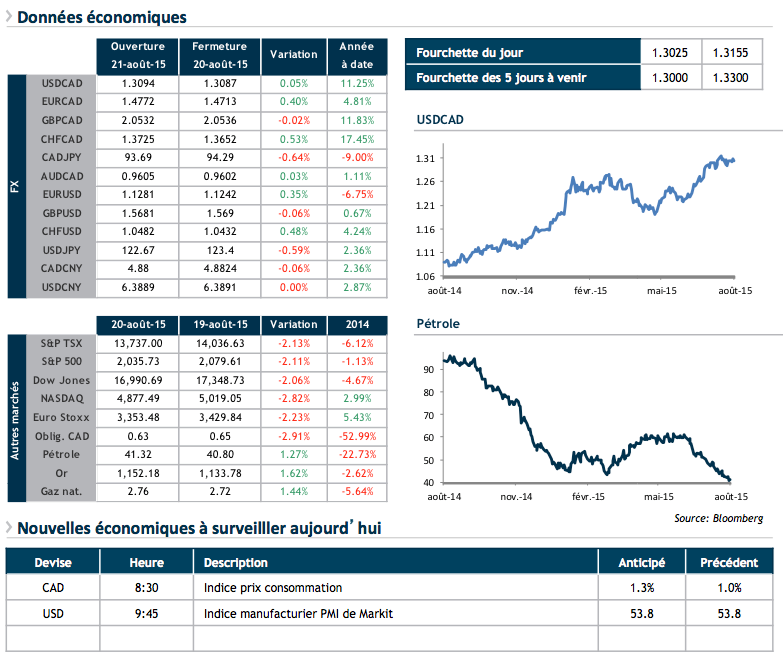Viewport: 783px width, 657px height.
Task: Select the vertical Autres marchés sidebar label
Action: point(15,416)
